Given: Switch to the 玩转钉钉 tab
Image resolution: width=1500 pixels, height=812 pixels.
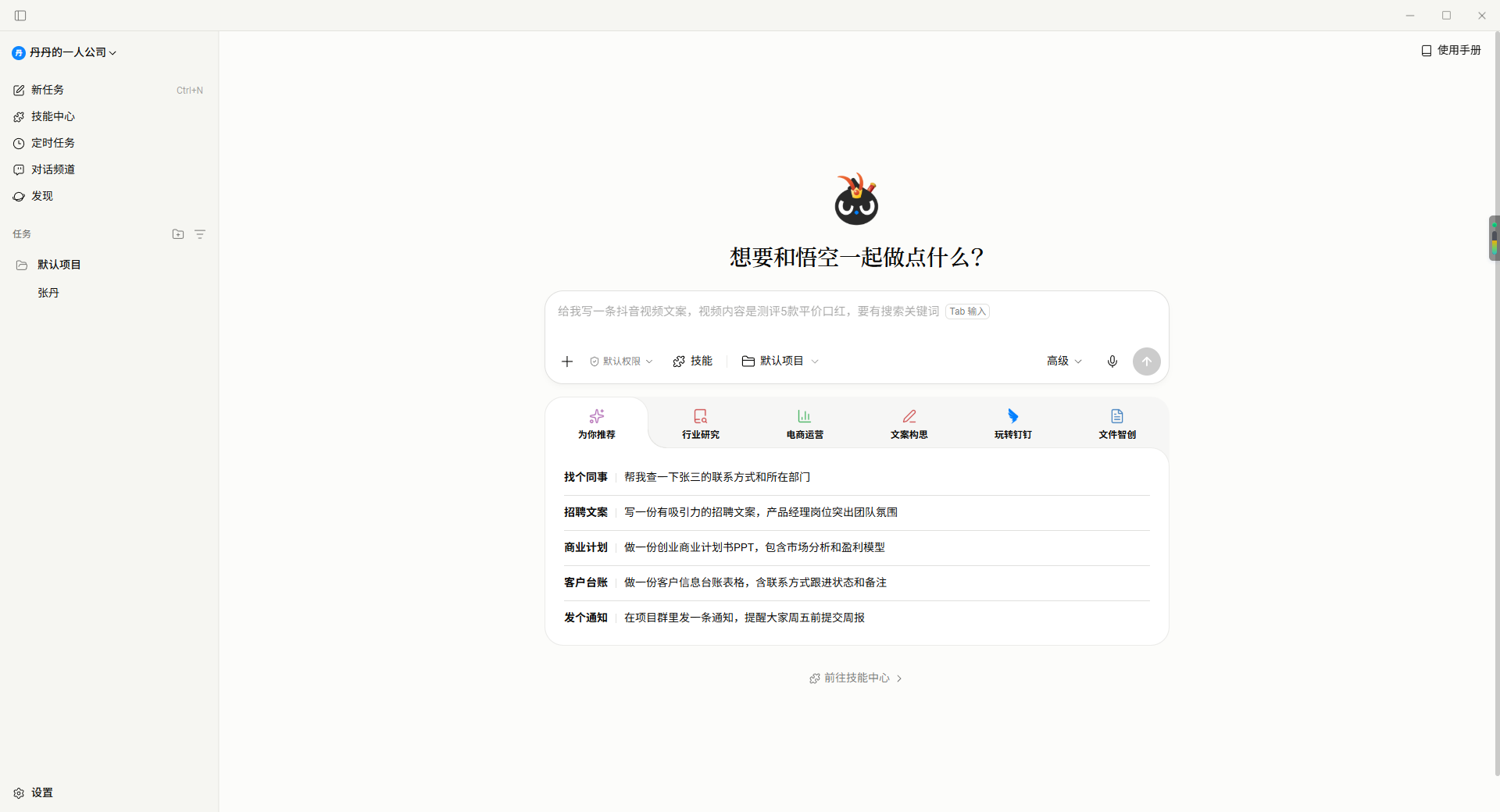Looking at the screenshot, I should click(x=1013, y=424).
